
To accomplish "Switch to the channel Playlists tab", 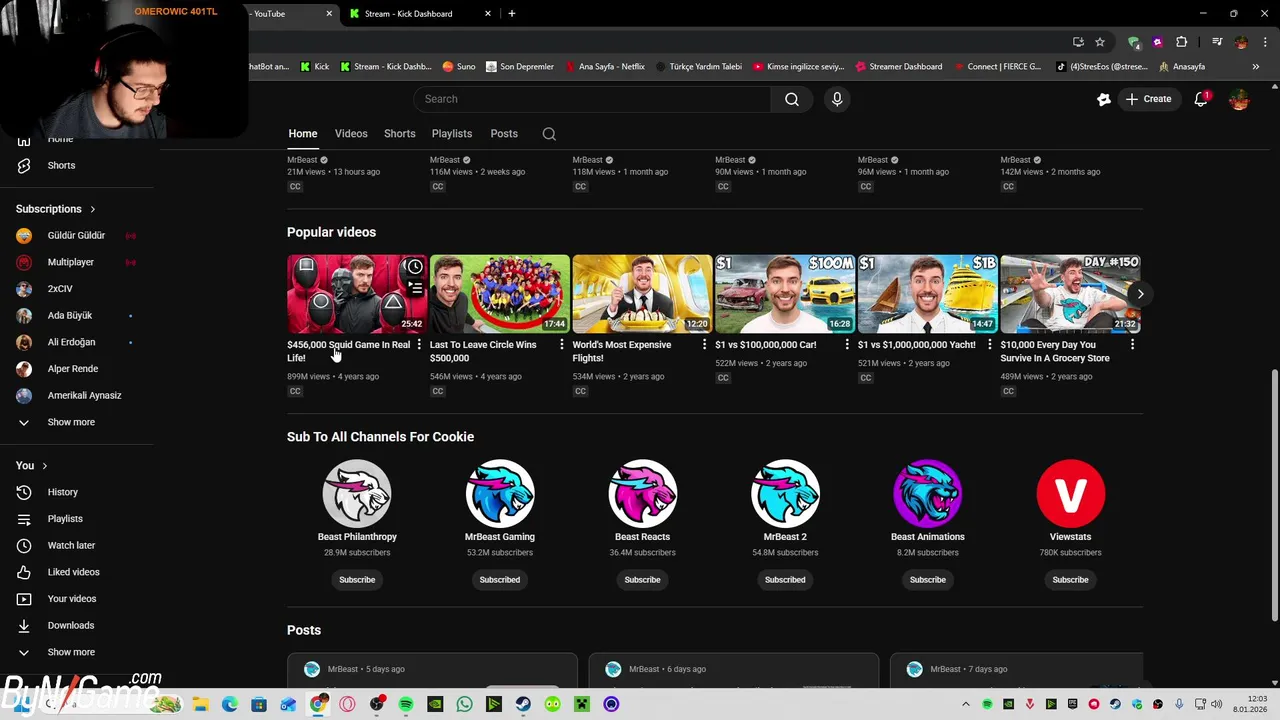I will tap(452, 134).
